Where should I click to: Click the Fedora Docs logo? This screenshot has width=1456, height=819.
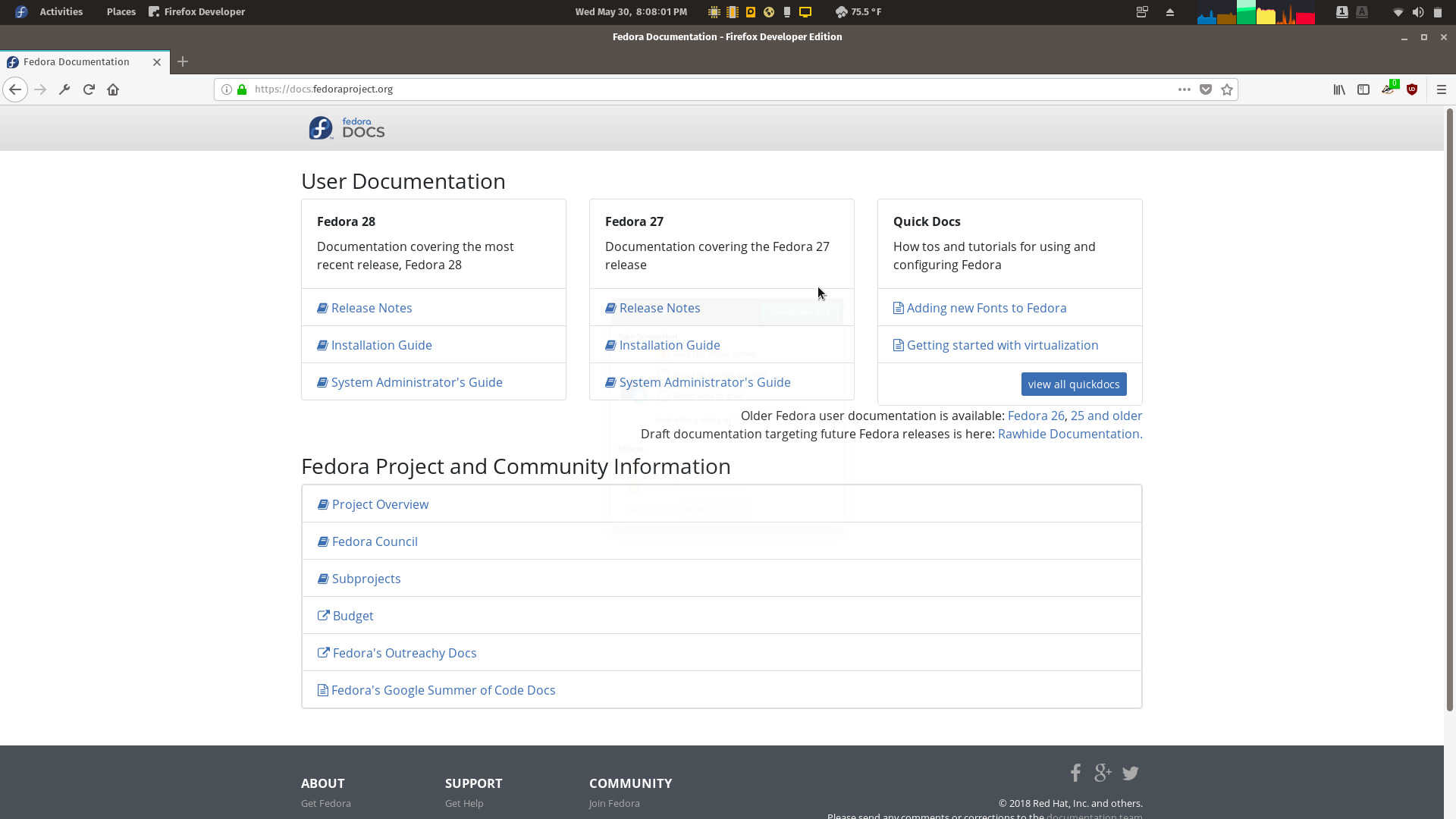[347, 128]
